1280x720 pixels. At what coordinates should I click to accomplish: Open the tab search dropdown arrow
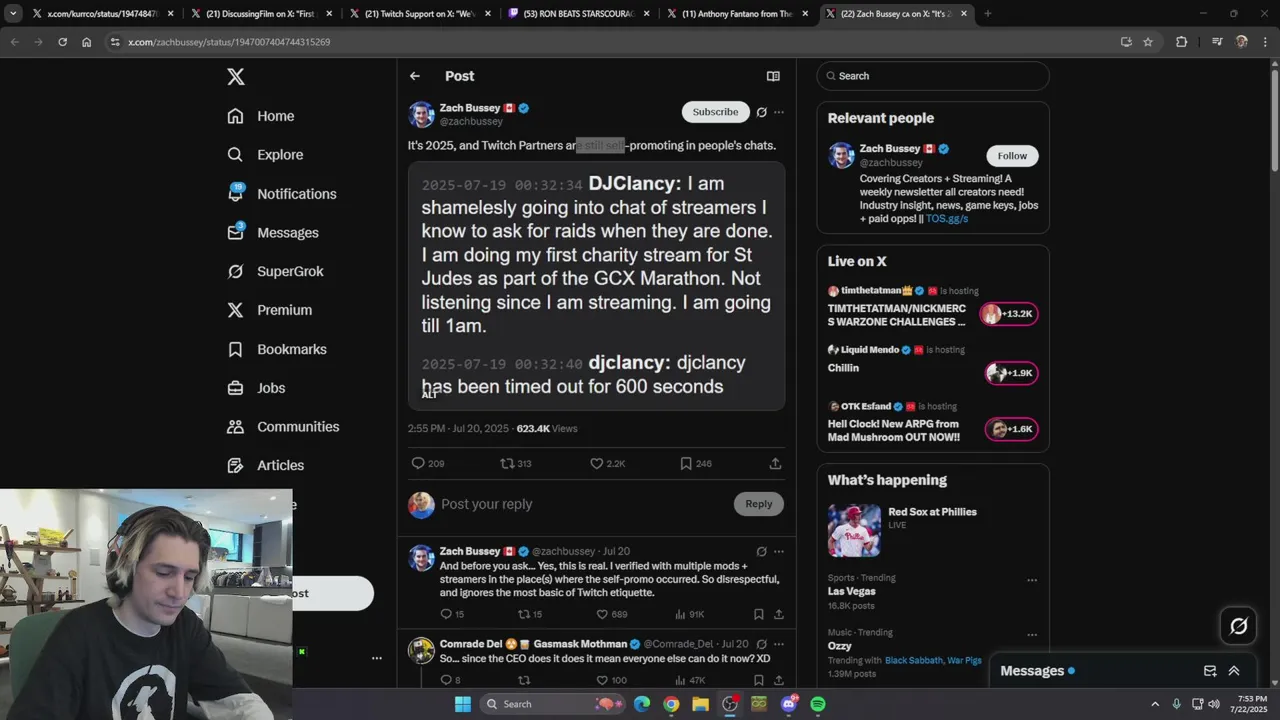coord(13,14)
